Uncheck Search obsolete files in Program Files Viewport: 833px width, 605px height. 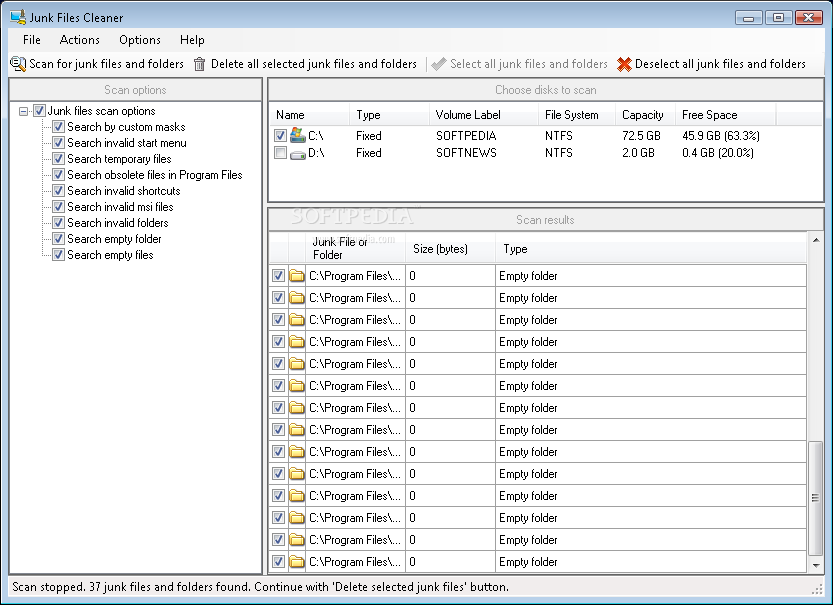coord(58,175)
